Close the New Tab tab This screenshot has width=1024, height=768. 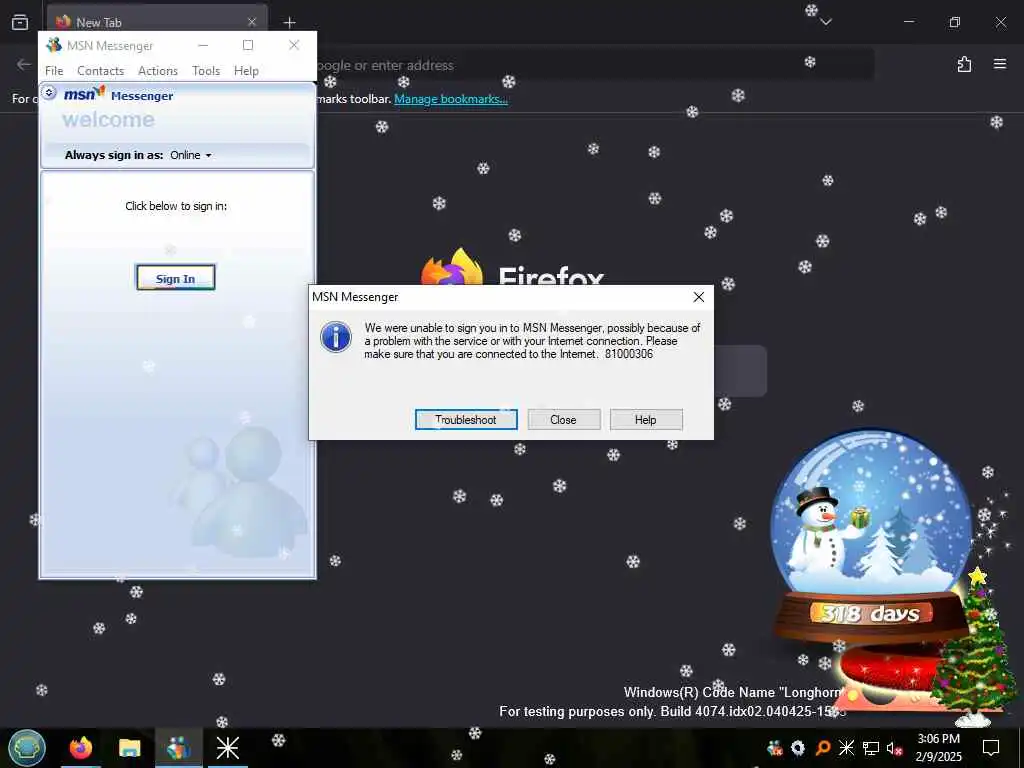tap(251, 22)
